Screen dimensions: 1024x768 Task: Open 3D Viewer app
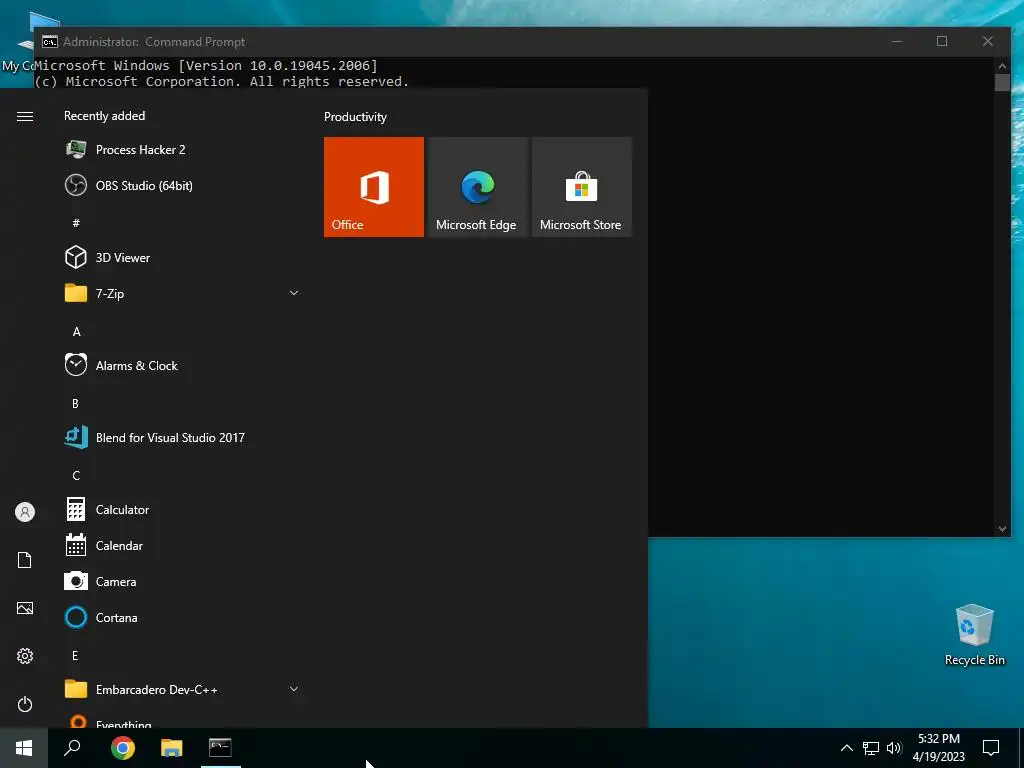[x=182, y=257]
